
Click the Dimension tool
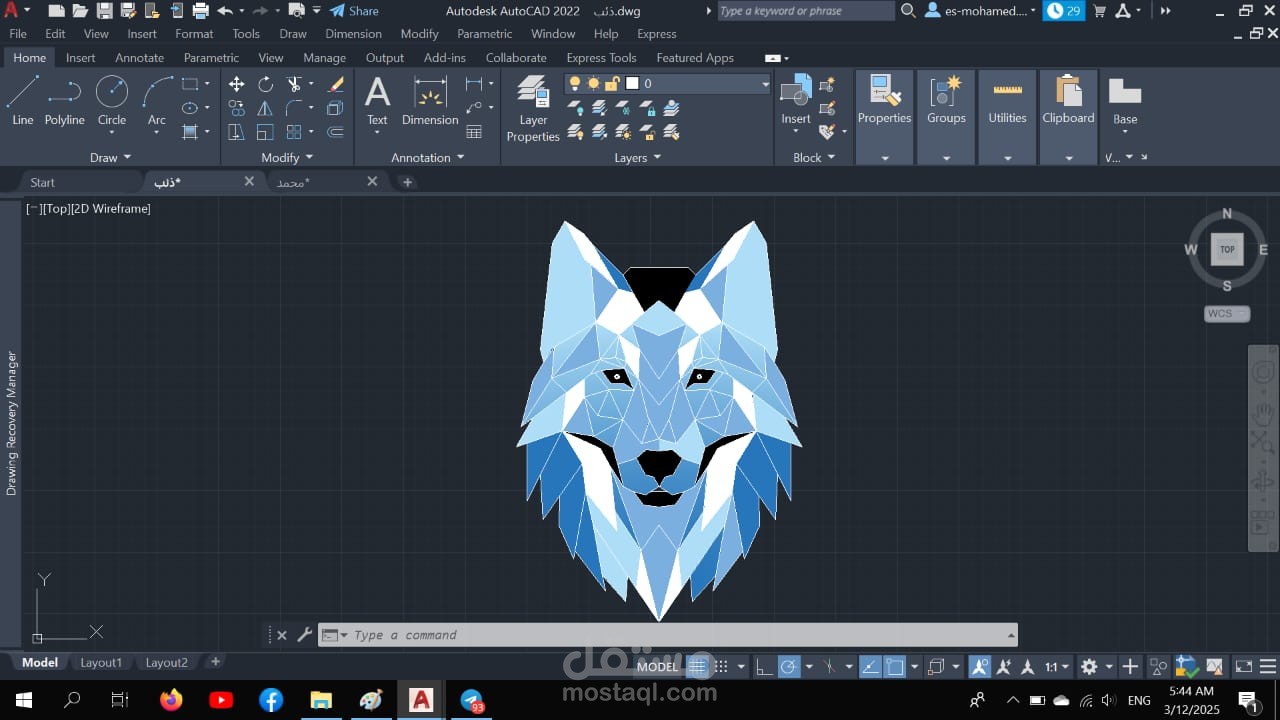[430, 100]
